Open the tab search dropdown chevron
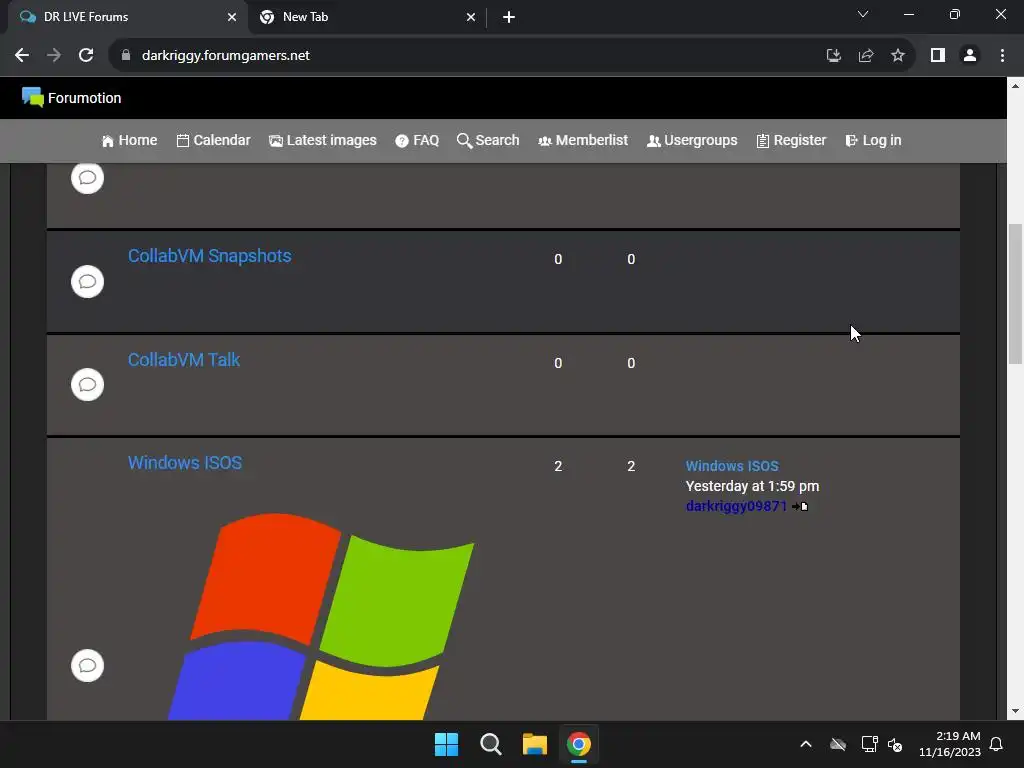 pyautogui.click(x=863, y=14)
